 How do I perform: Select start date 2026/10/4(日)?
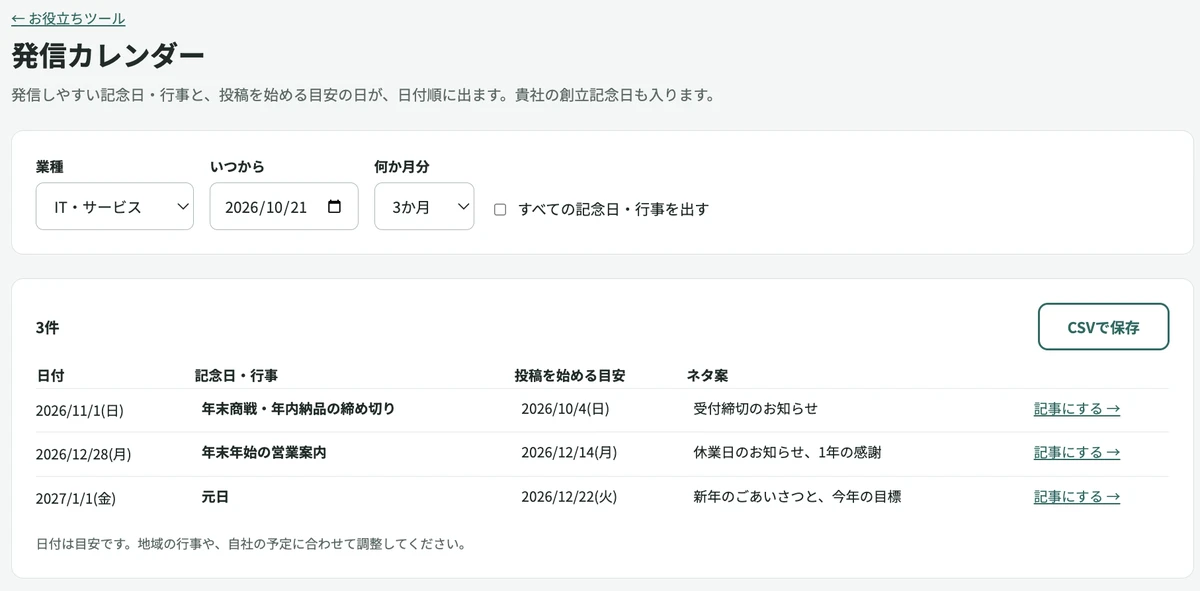[565, 409]
